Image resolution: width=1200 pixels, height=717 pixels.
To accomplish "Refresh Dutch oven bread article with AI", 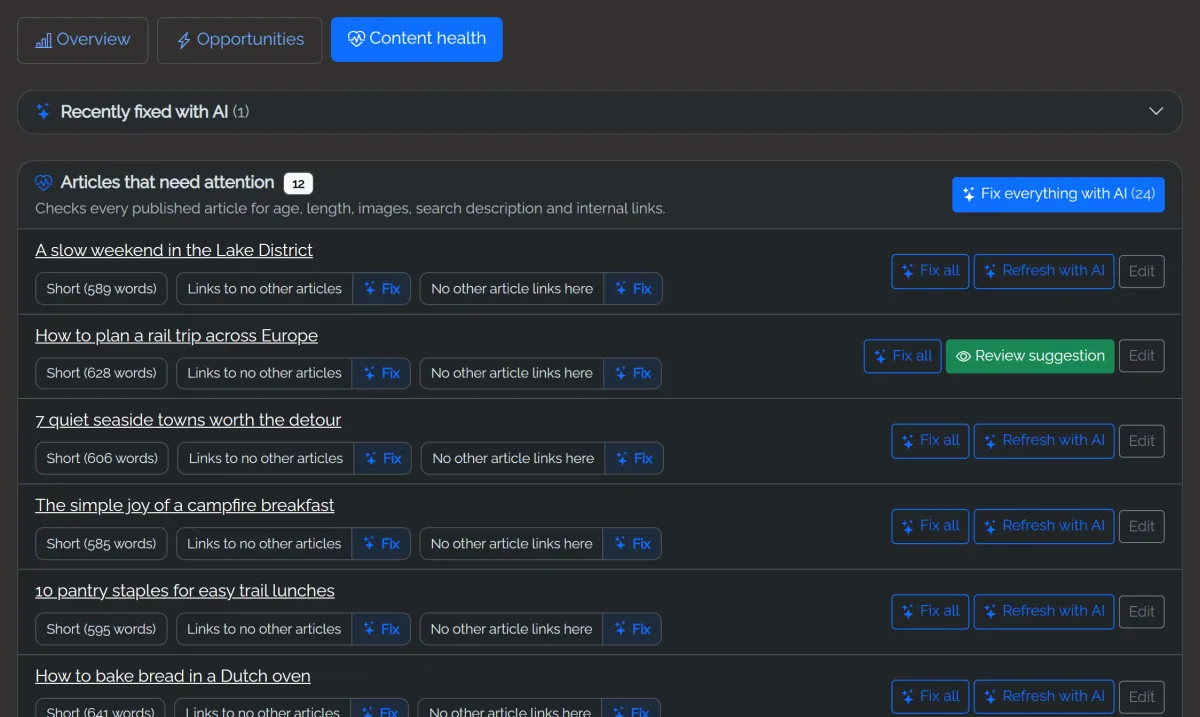I will point(1044,697).
